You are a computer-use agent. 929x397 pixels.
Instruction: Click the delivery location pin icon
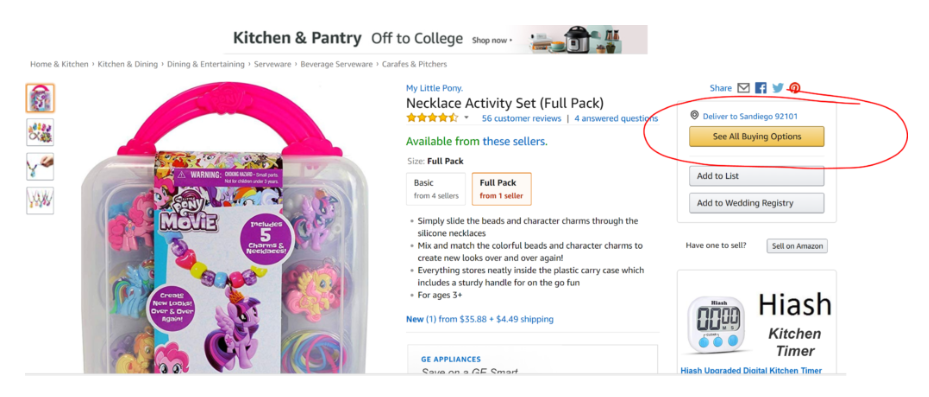(x=694, y=116)
